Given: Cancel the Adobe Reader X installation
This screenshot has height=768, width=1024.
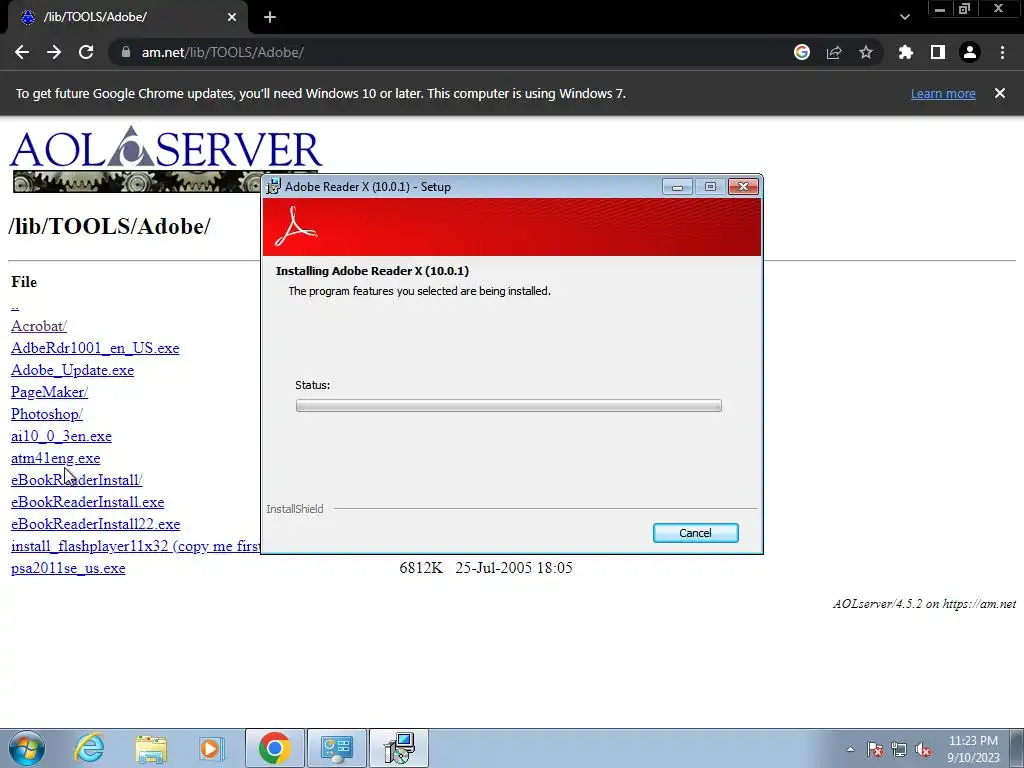Looking at the screenshot, I should point(696,533).
